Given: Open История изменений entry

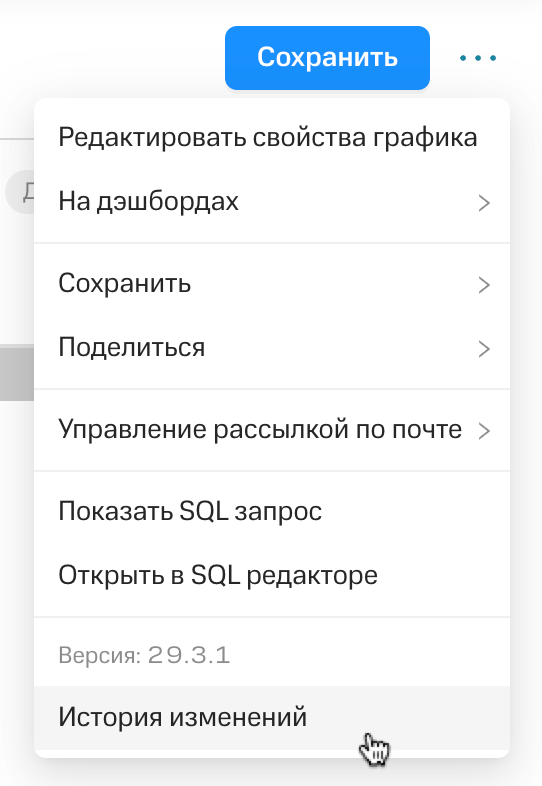Looking at the screenshot, I should coord(272,717).
